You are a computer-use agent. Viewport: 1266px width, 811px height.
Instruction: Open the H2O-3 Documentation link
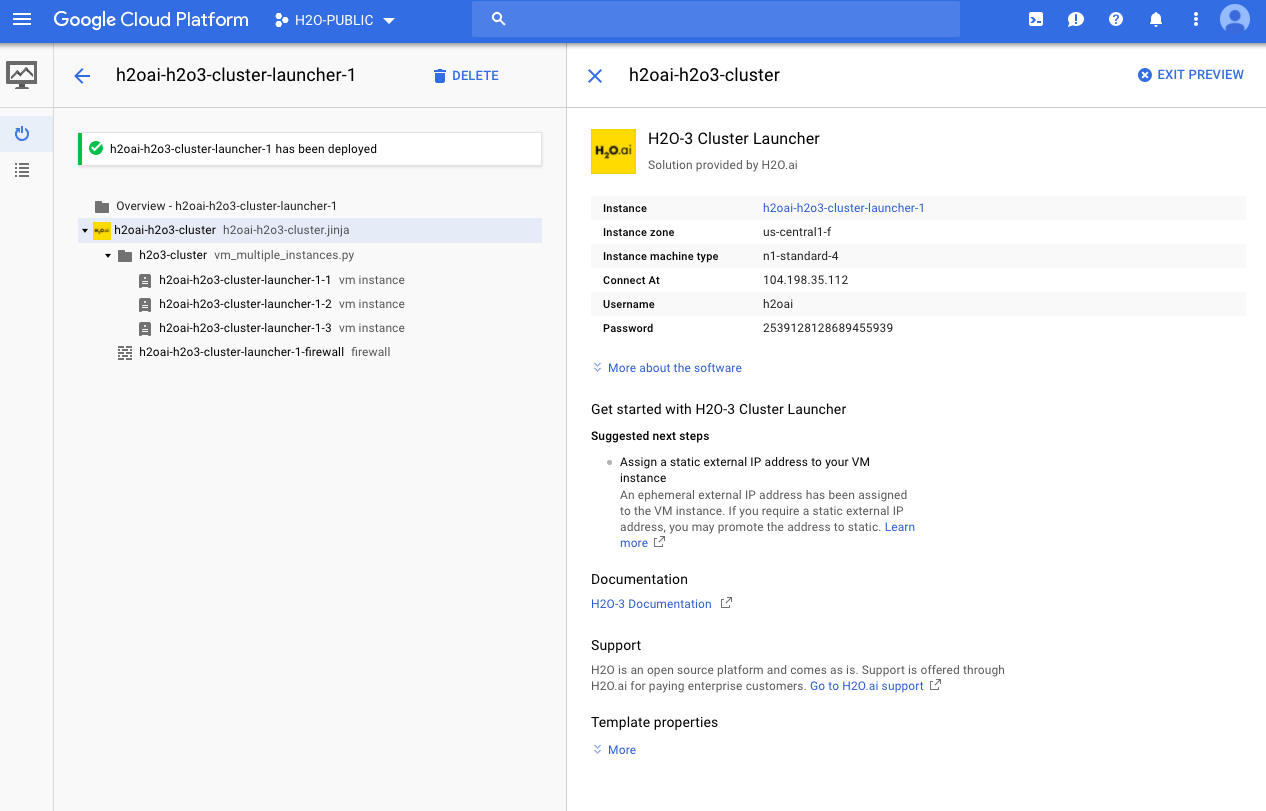pyautogui.click(x=650, y=603)
